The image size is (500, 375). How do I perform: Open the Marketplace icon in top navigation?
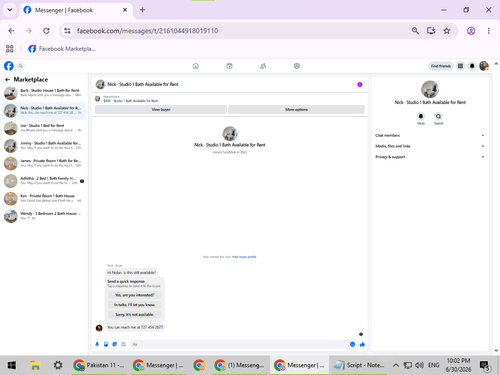[x=229, y=66]
